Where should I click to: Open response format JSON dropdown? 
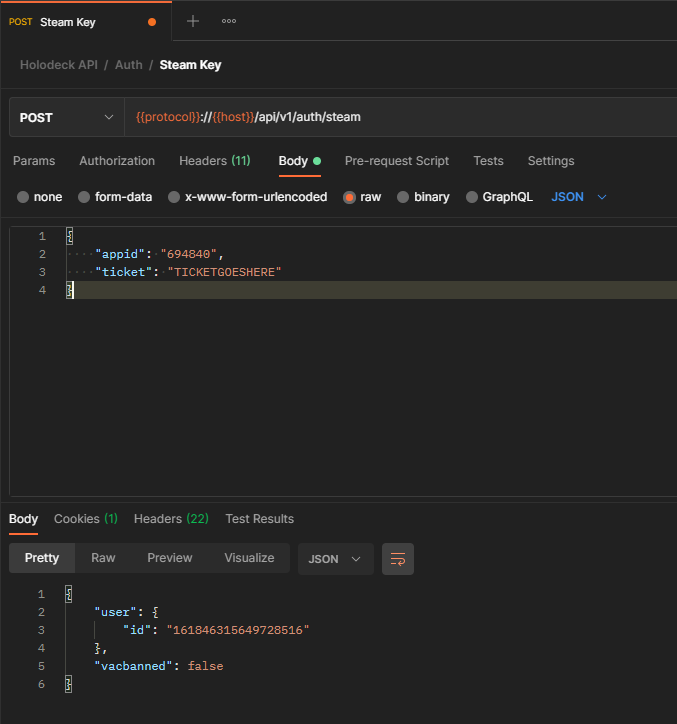click(x=336, y=559)
